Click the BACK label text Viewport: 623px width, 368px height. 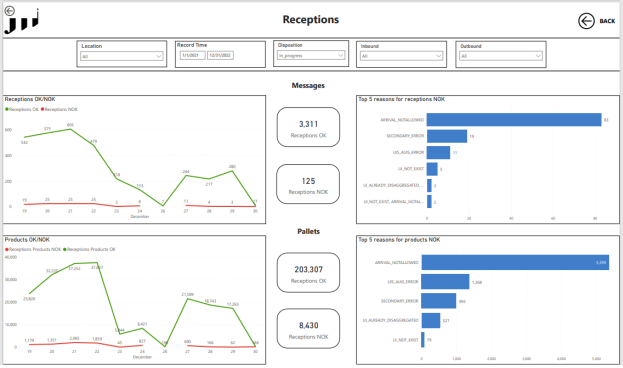[x=607, y=21]
